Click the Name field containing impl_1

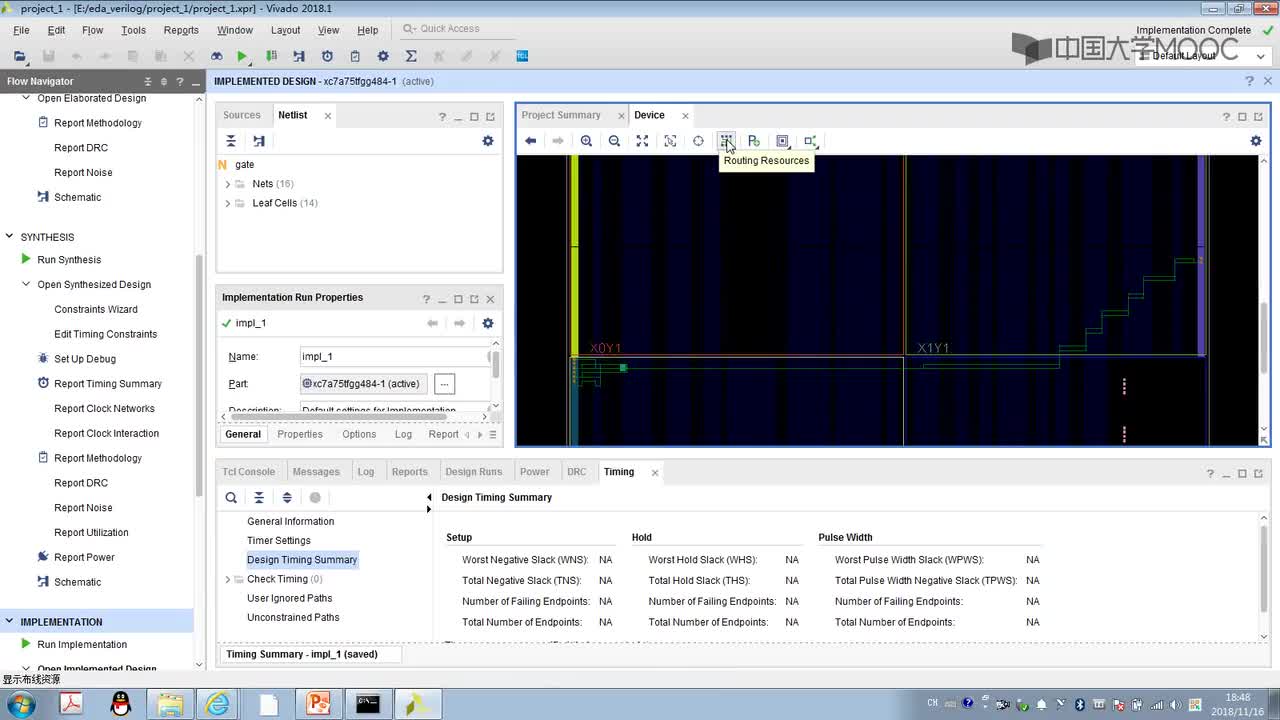pos(394,356)
